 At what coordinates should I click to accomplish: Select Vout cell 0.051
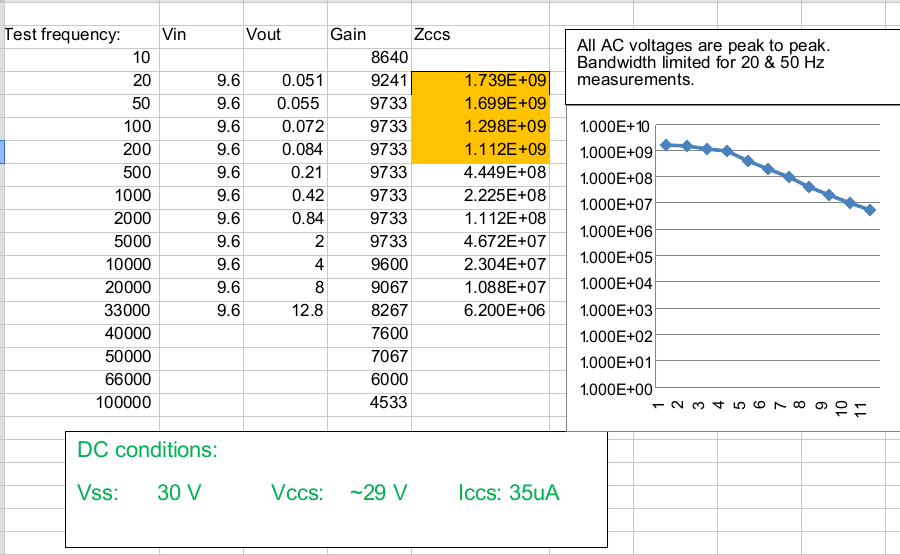tap(285, 81)
